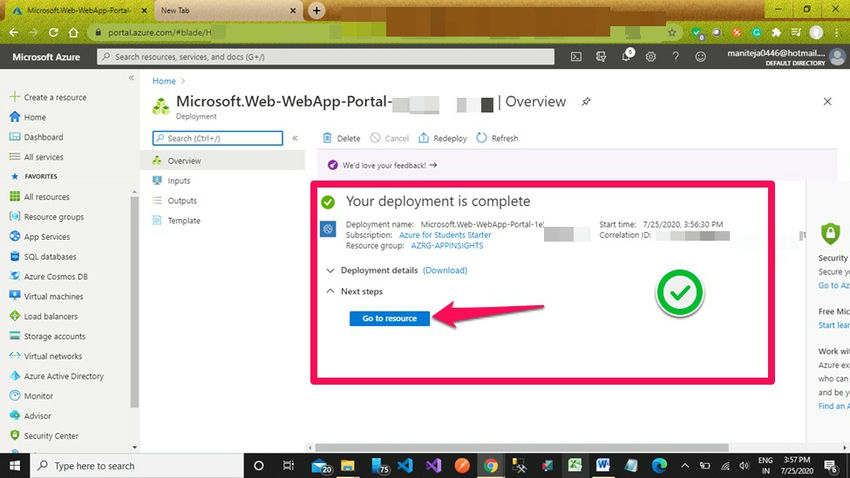Open a new browser tab with plus
Image resolution: width=850 pixels, height=478 pixels.
click(x=317, y=10)
